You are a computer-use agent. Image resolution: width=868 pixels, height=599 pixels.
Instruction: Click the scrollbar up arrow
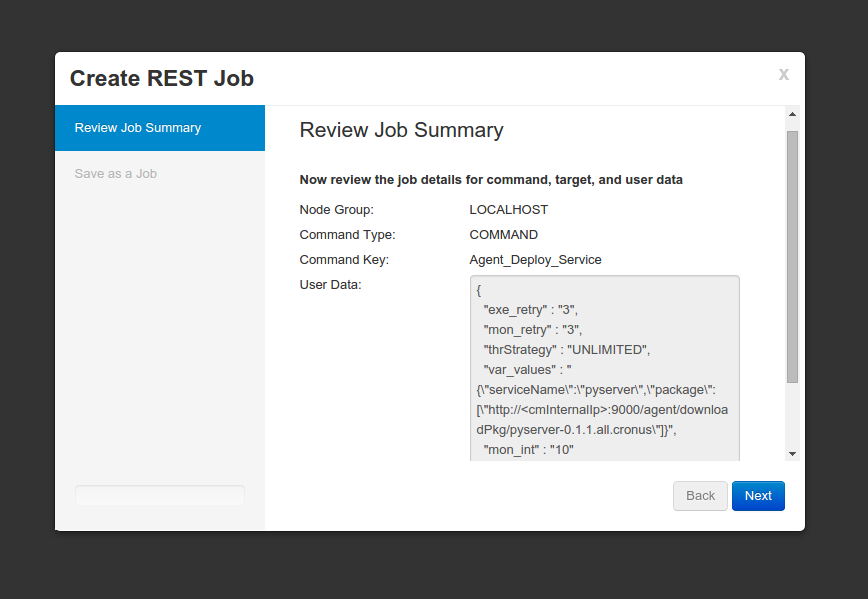click(x=792, y=114)
